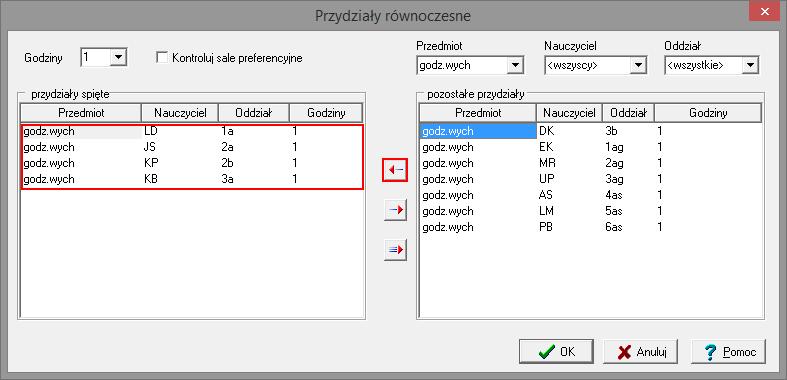Viewport: 787px width, 380px height.
Task: Open the Nauczyciel filter dropdown
Action: click(x=637, y=65)
